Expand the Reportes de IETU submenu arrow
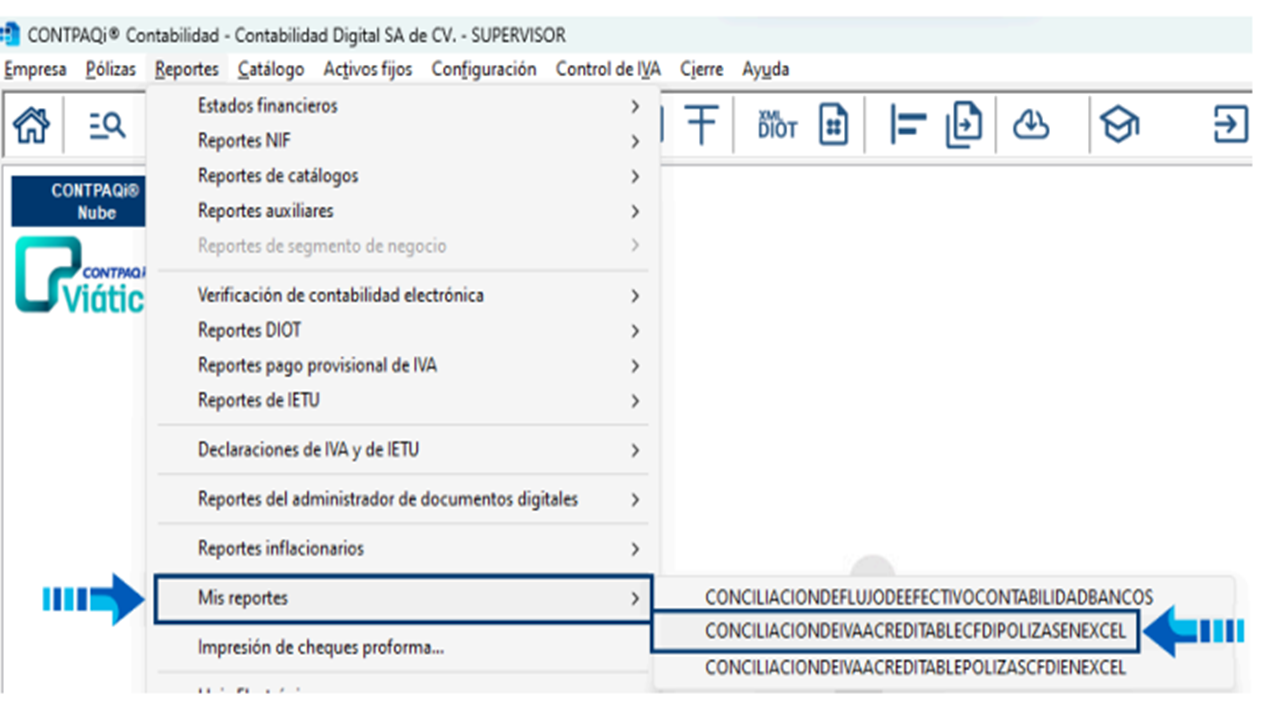Image resolution: width=1280 pixels, height=720 pixels. [635, 401]
